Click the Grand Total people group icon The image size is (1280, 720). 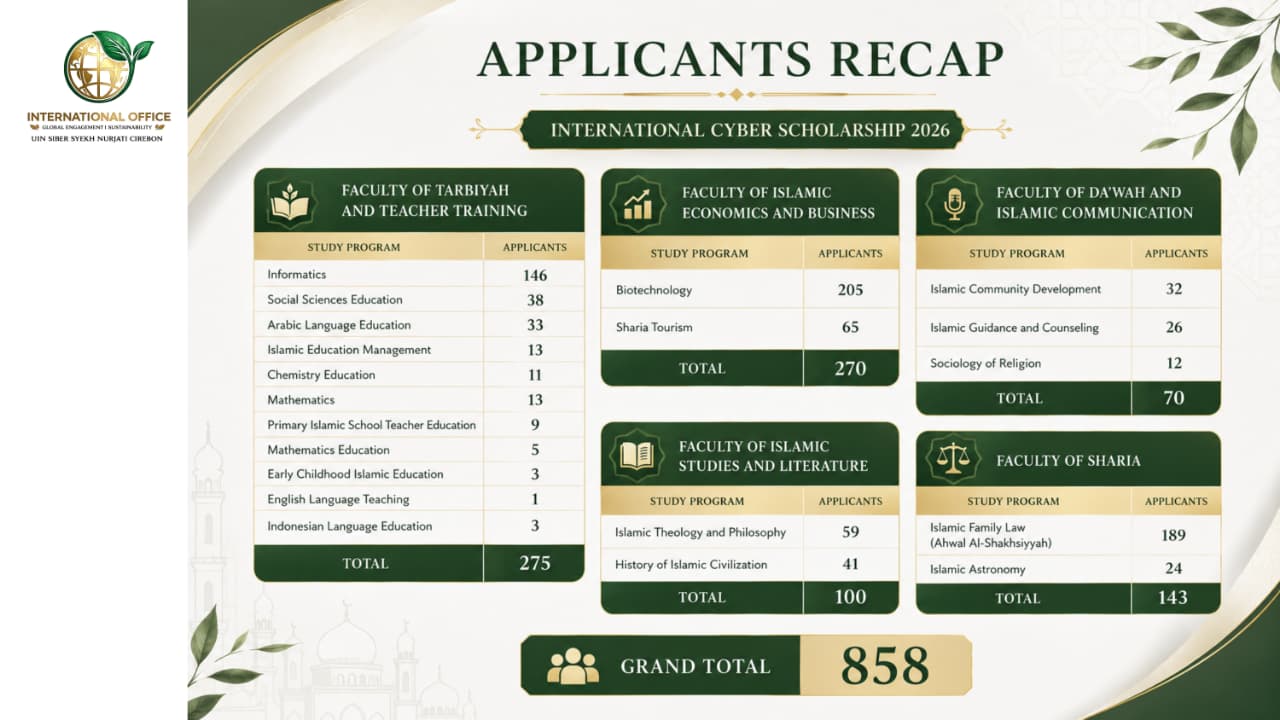click(x=573, y=666)
